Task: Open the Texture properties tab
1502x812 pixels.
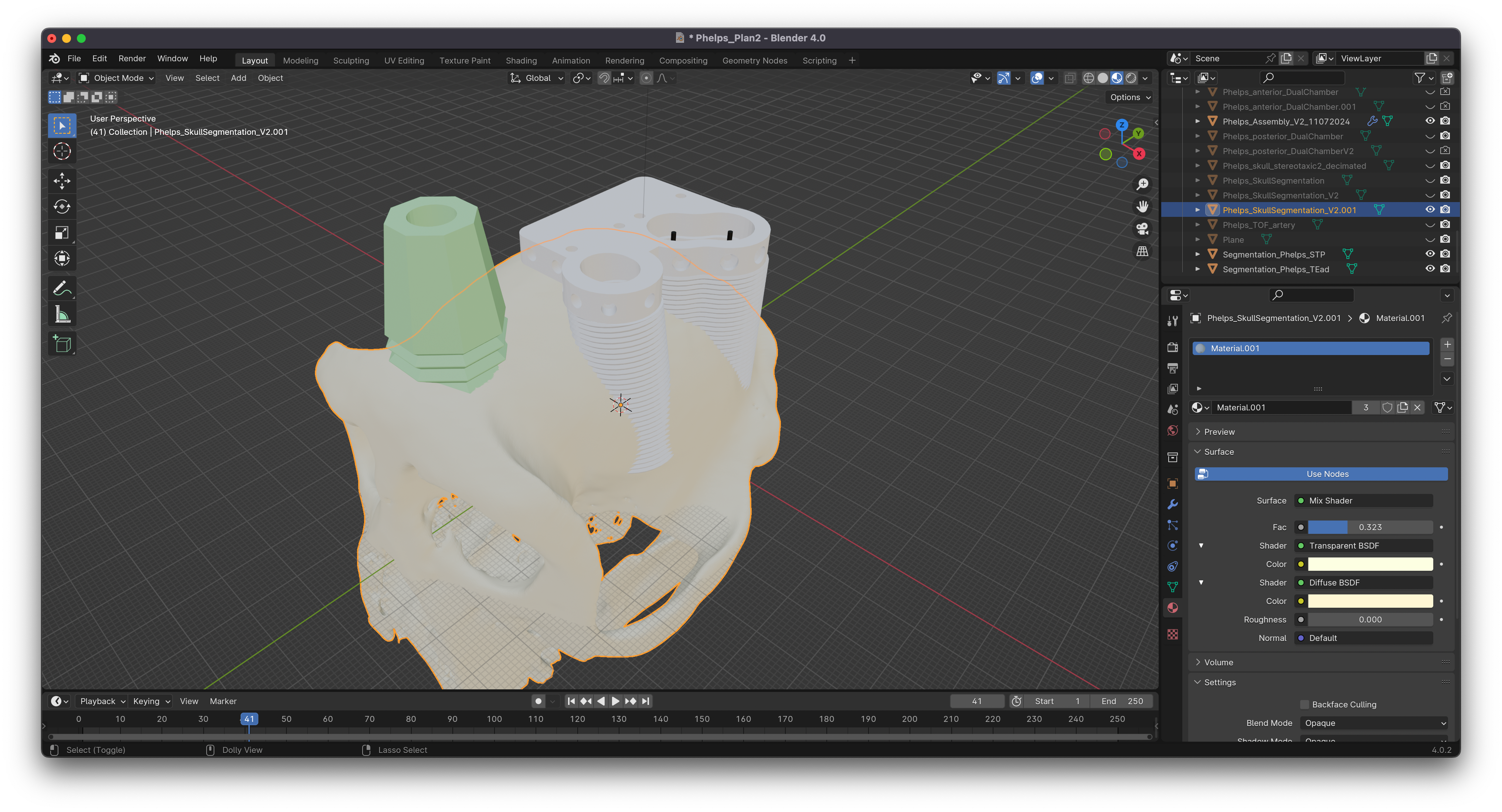Action: pos(1173,634)
